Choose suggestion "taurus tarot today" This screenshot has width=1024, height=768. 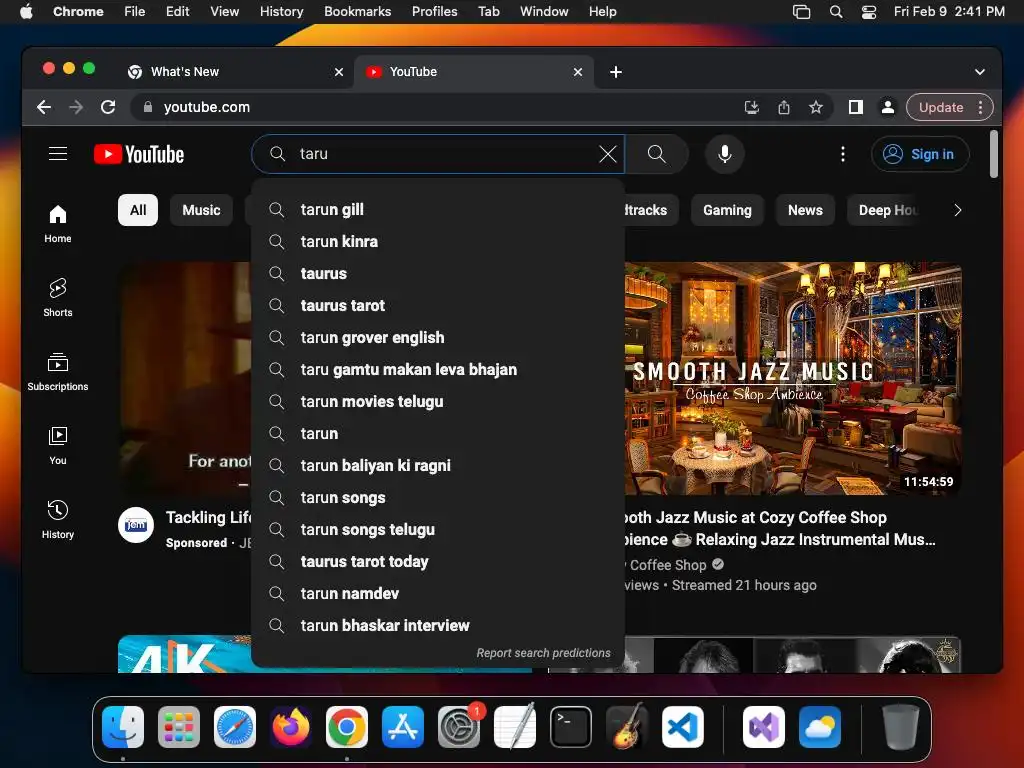pos(438,562)
